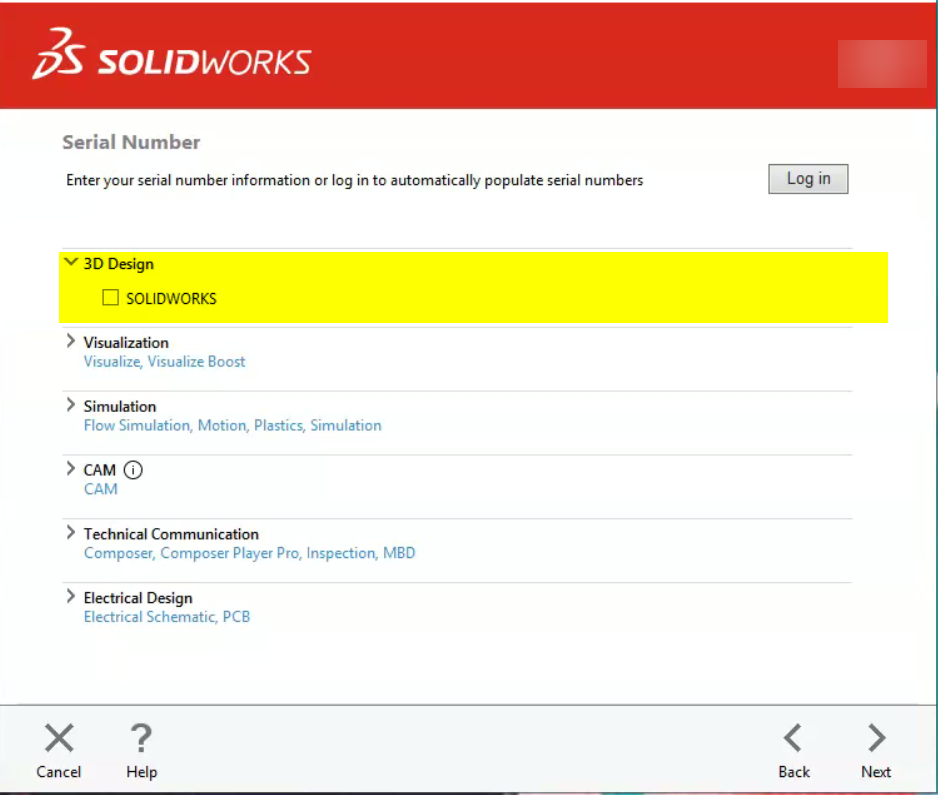
Task: Click the Serial Number heading
Action: [x=131, y=142]
